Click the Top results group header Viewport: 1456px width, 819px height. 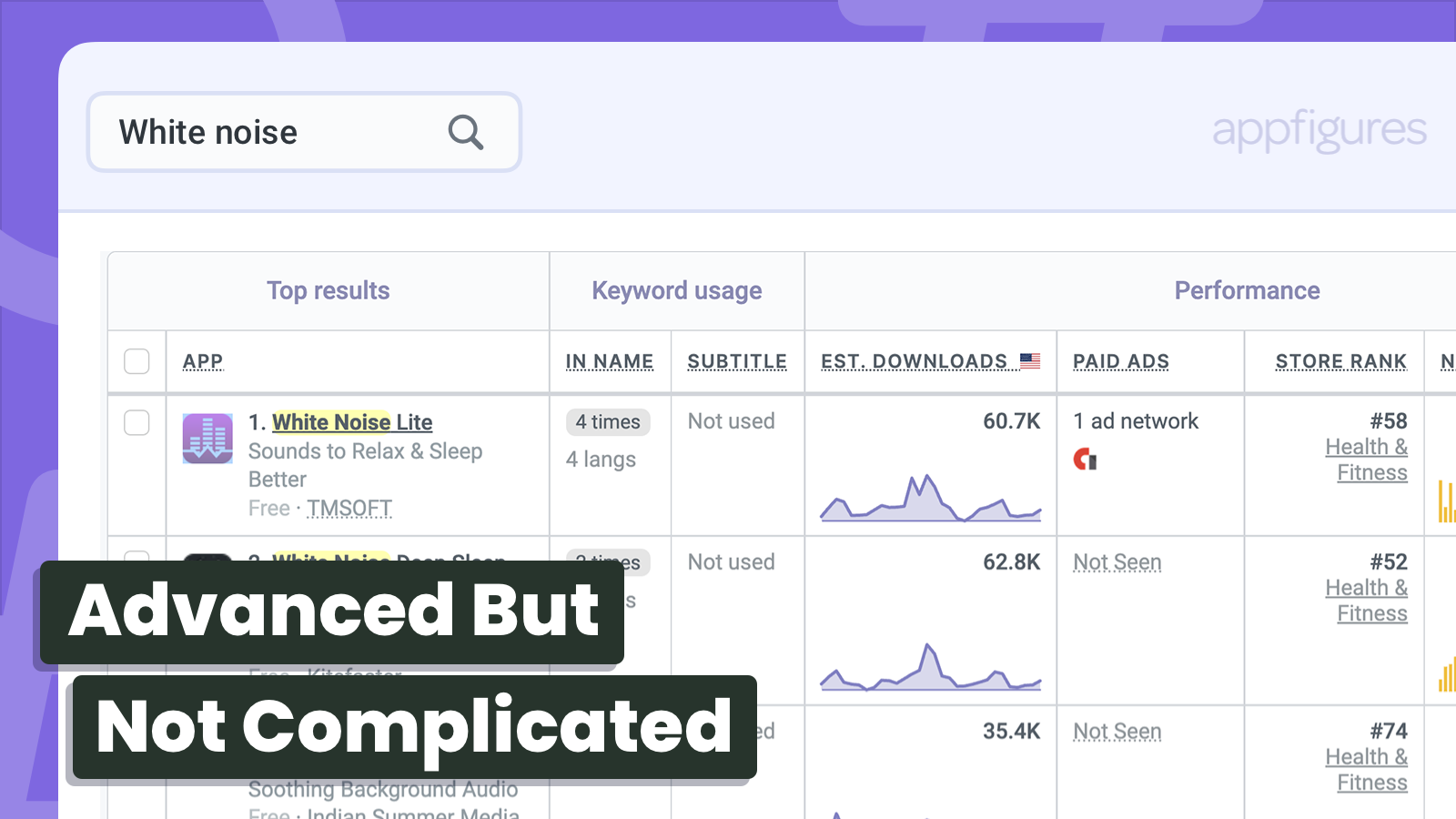point(329,291)
